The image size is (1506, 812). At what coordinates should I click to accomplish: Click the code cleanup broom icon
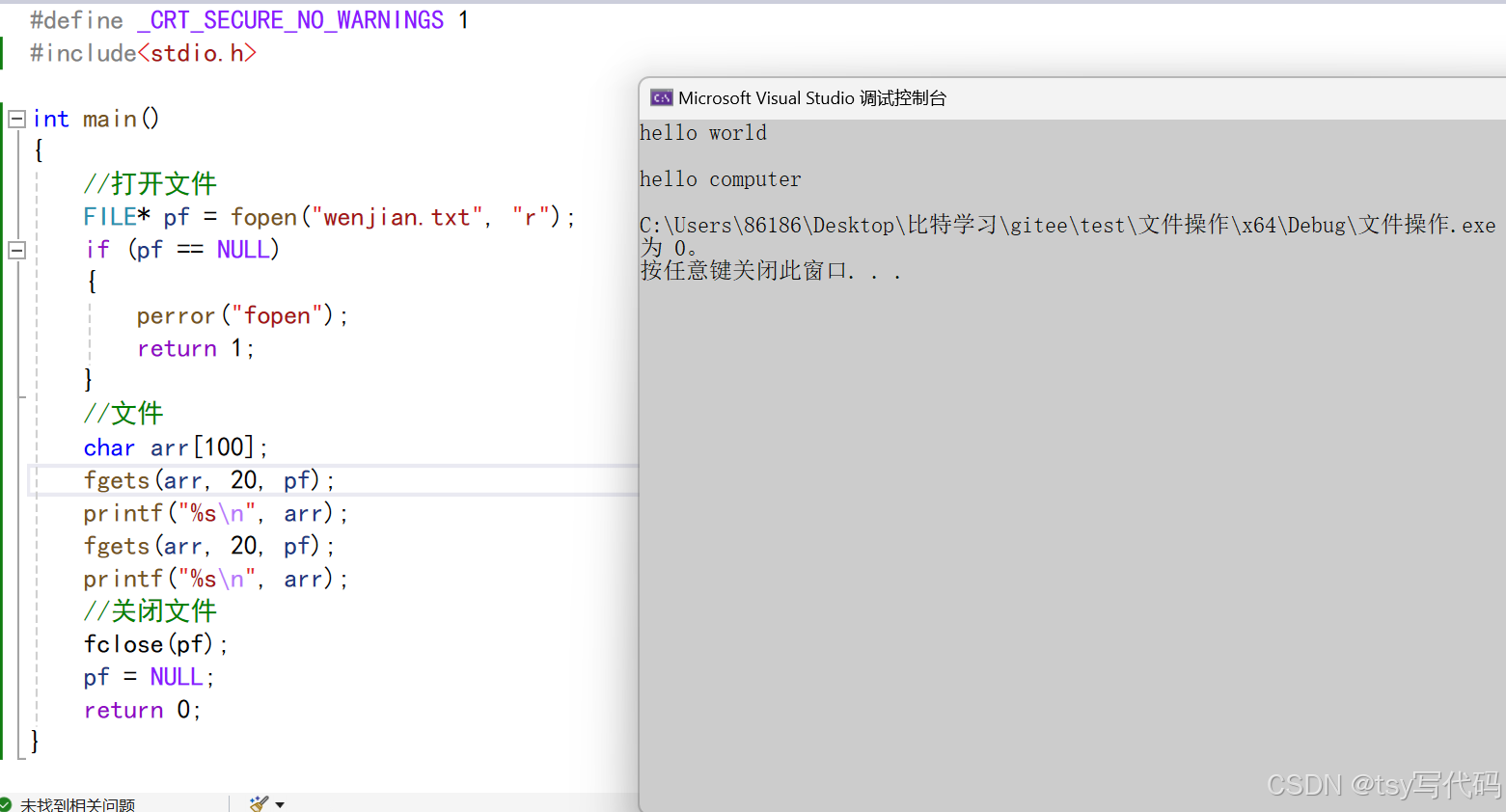coord(259,803)
